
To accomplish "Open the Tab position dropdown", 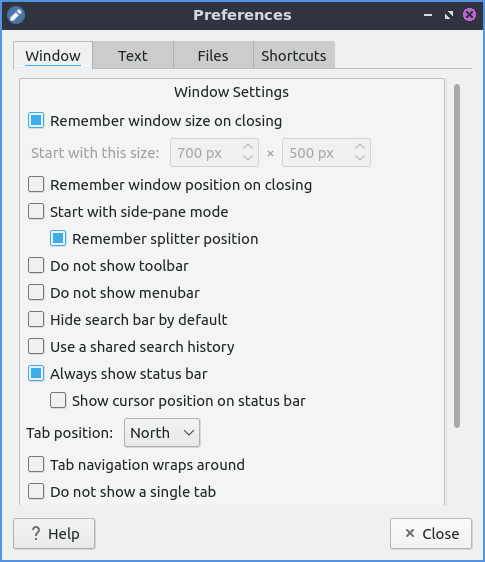I will pyautogui.click(x=162, y=433).
